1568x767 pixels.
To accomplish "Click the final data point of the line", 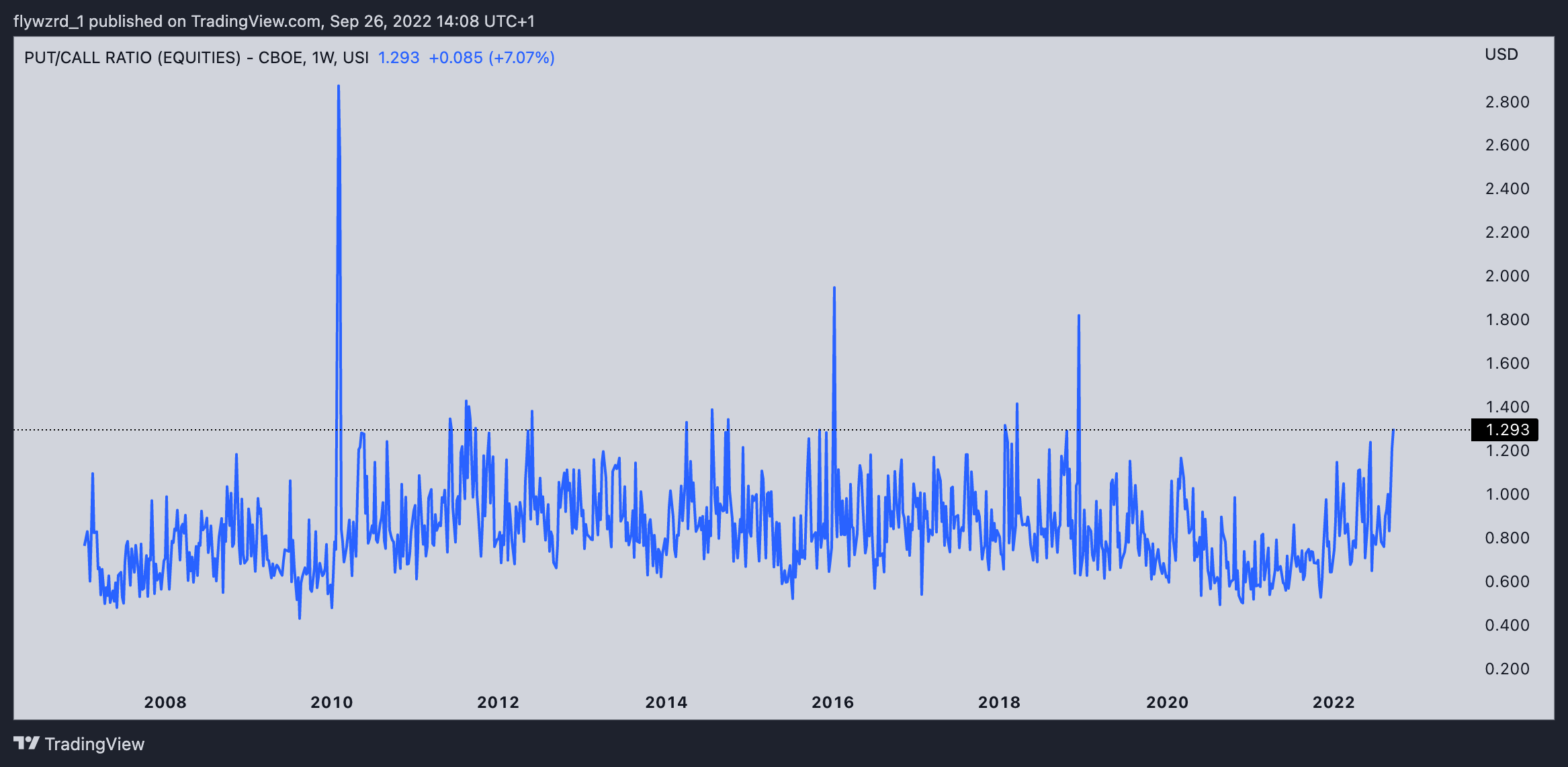I will 1393,430.
